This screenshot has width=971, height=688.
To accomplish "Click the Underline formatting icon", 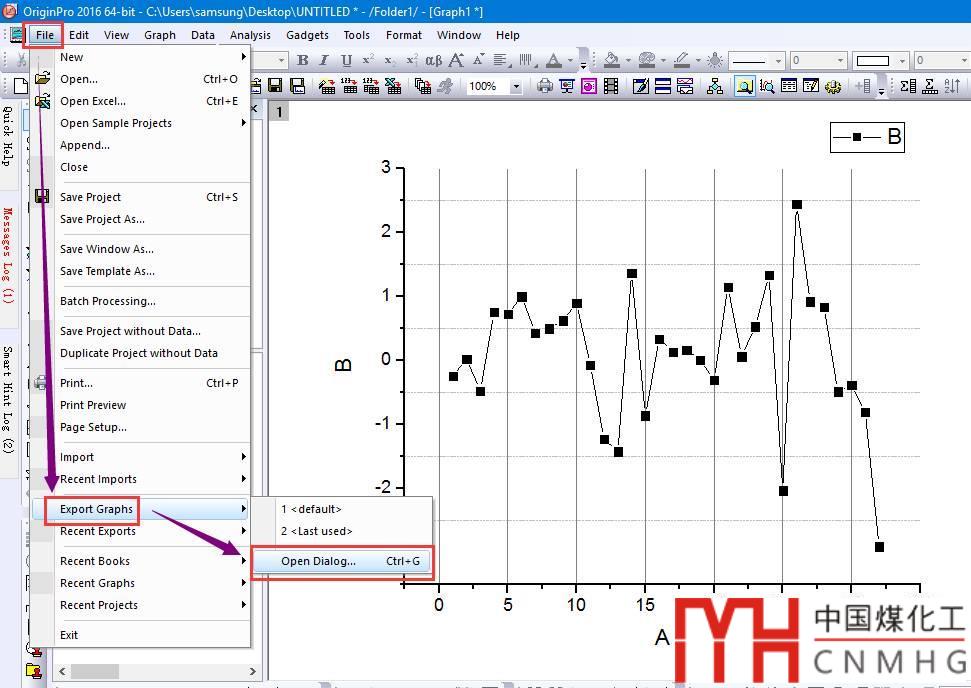I will tap(346, 61).
